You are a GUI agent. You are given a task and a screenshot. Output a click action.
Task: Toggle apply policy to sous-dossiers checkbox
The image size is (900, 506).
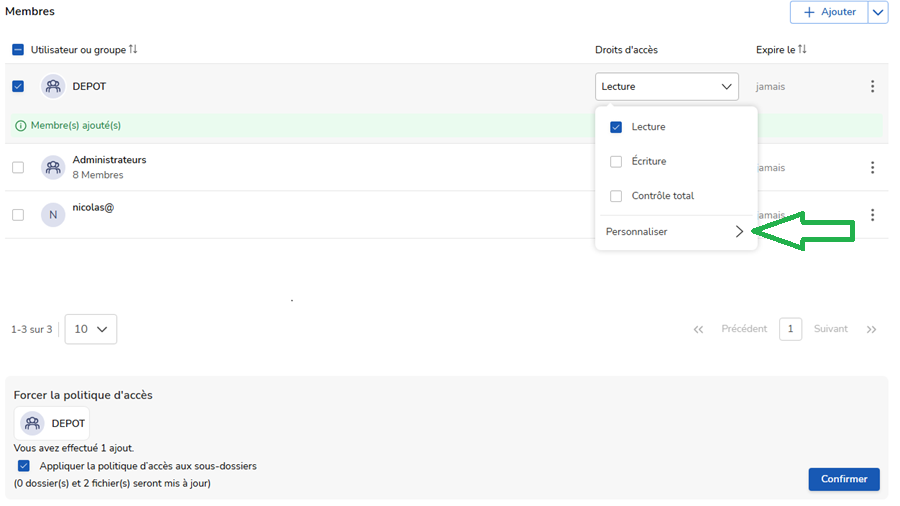click(x=24, y=466)
